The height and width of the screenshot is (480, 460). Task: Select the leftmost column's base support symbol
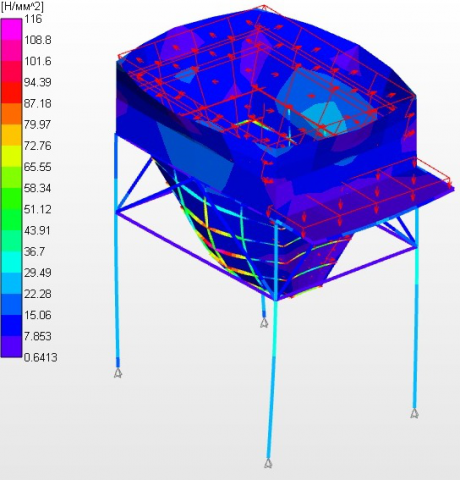(118, 373)
